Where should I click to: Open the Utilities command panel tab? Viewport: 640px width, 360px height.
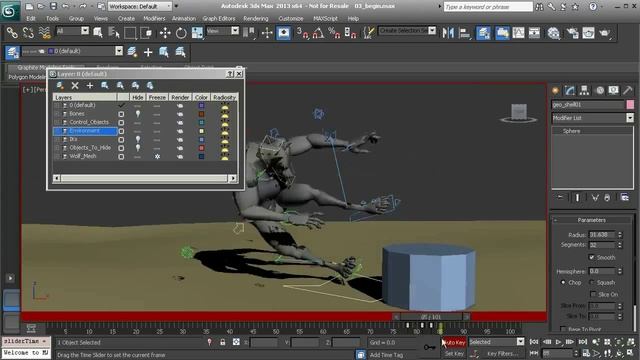pos(628,90)
